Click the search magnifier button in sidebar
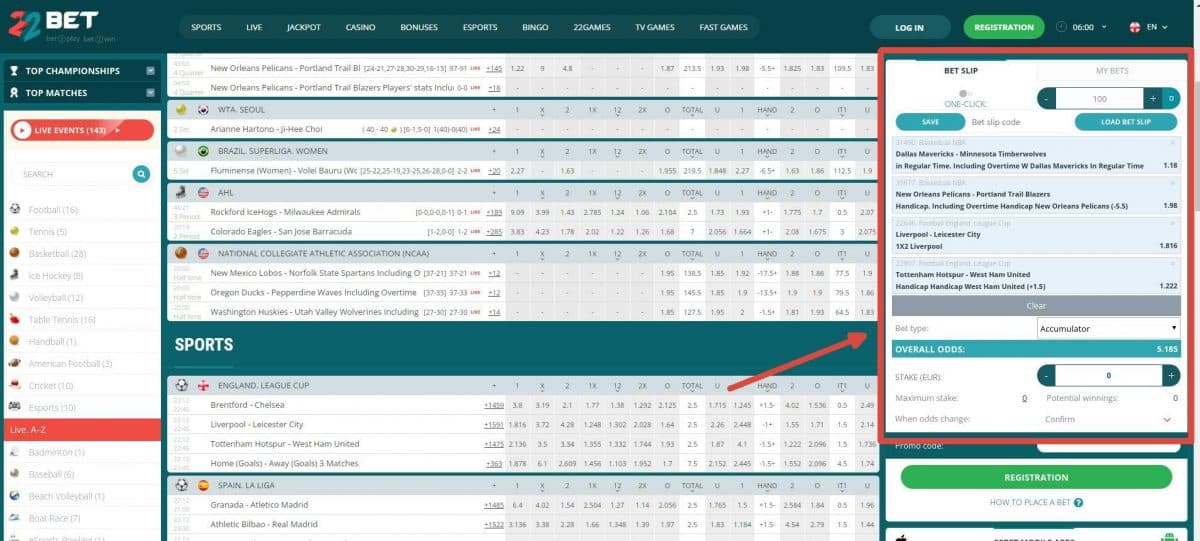 [x=142, y=174]
